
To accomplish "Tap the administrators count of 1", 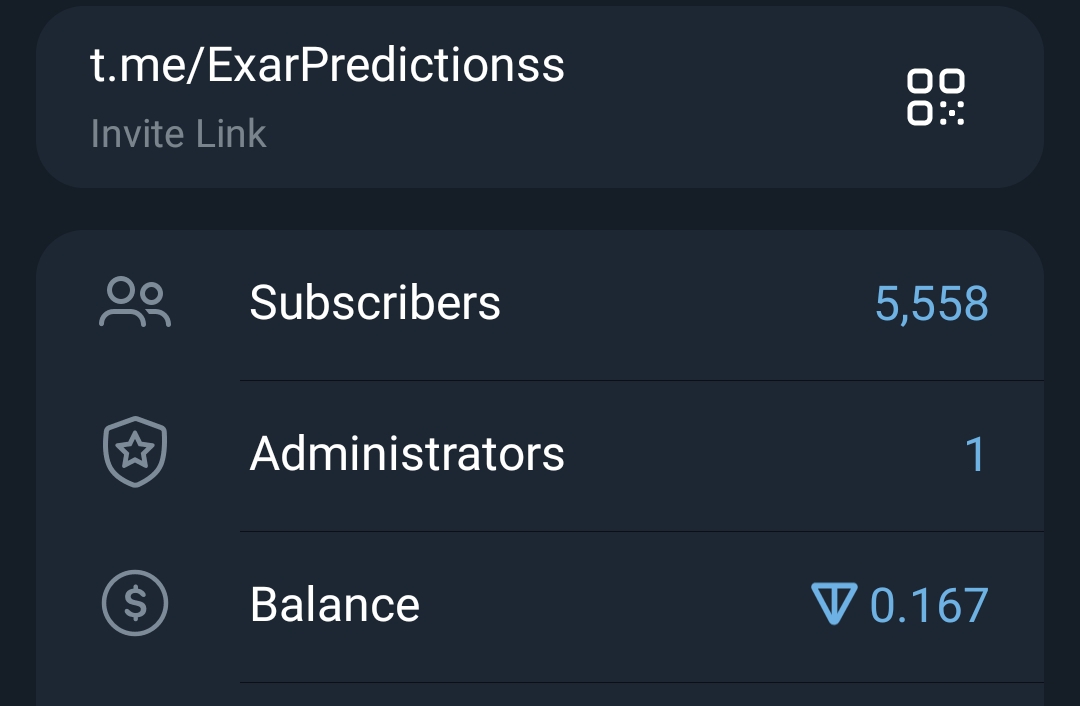I will [x=975, y=455].
